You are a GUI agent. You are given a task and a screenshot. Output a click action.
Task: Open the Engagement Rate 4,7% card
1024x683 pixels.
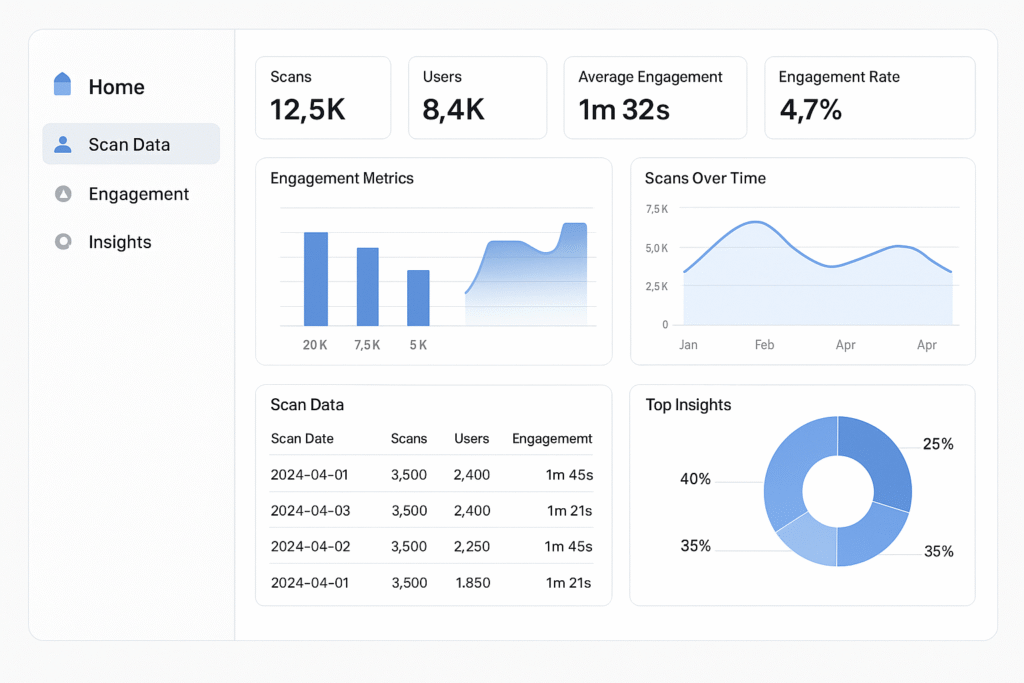tap(869, 97)
